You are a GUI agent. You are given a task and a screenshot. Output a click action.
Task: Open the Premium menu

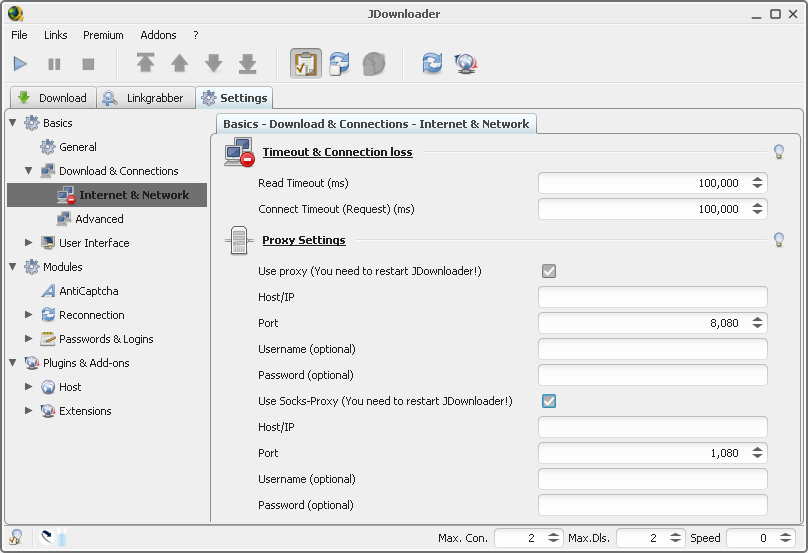tap(103, 35)
